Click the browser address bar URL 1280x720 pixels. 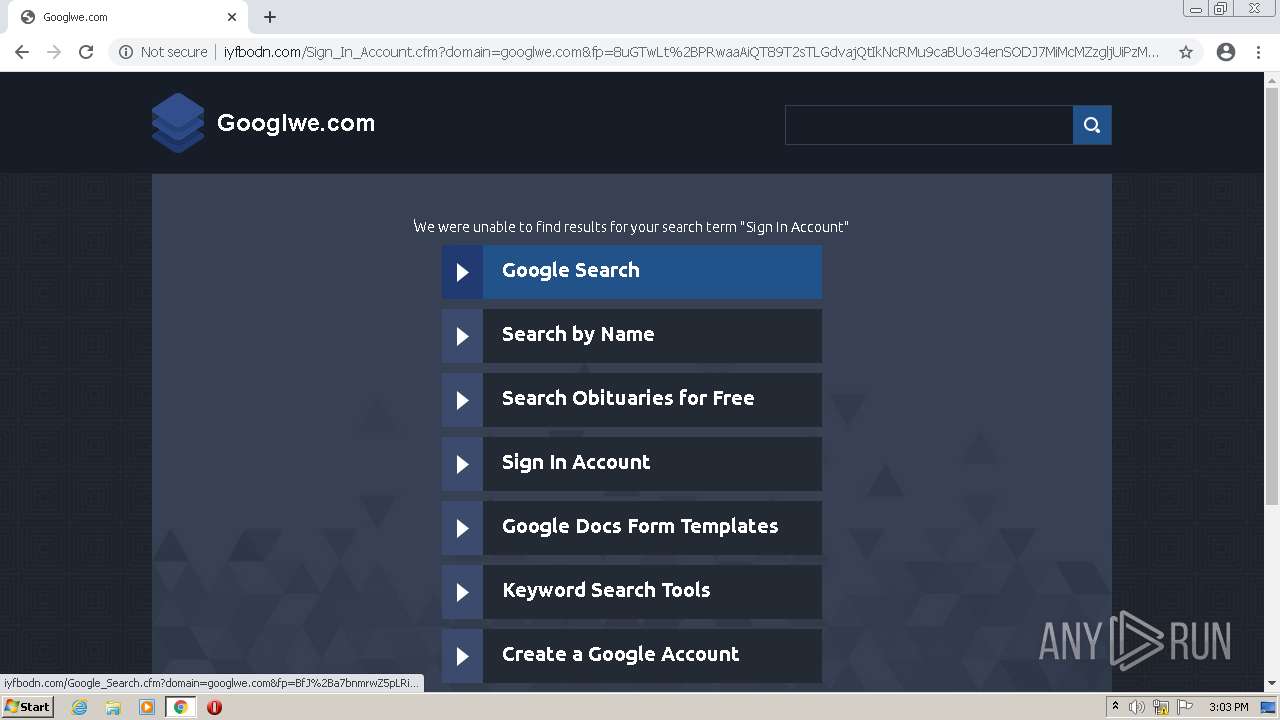691,52
